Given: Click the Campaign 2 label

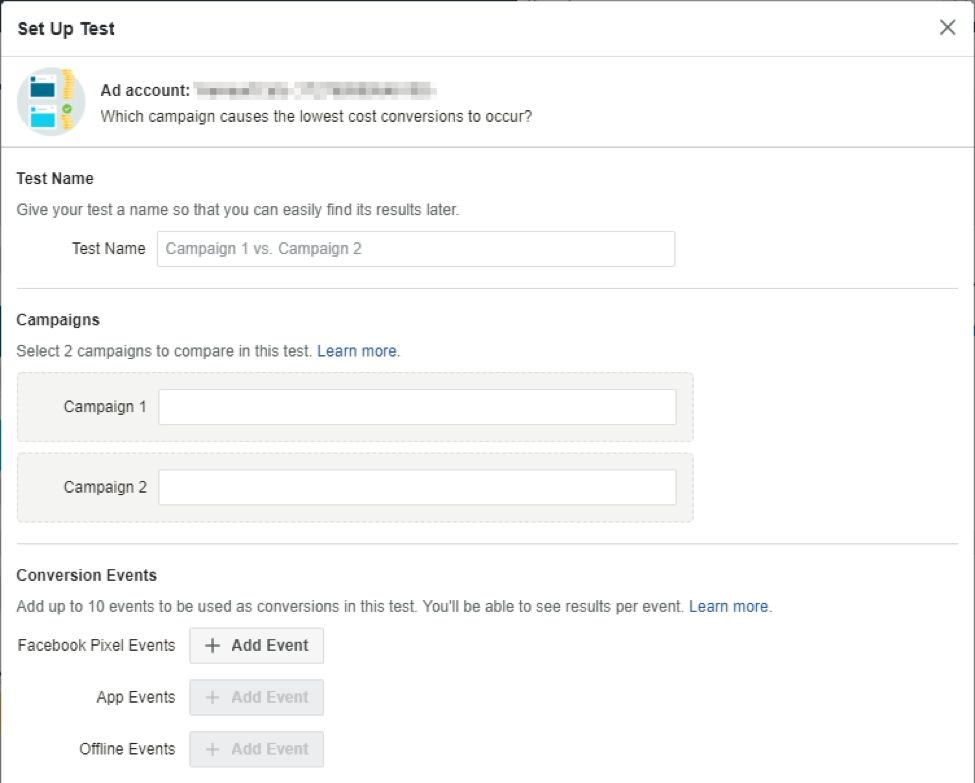Looking at the screenshot, I should pos(105,487).
